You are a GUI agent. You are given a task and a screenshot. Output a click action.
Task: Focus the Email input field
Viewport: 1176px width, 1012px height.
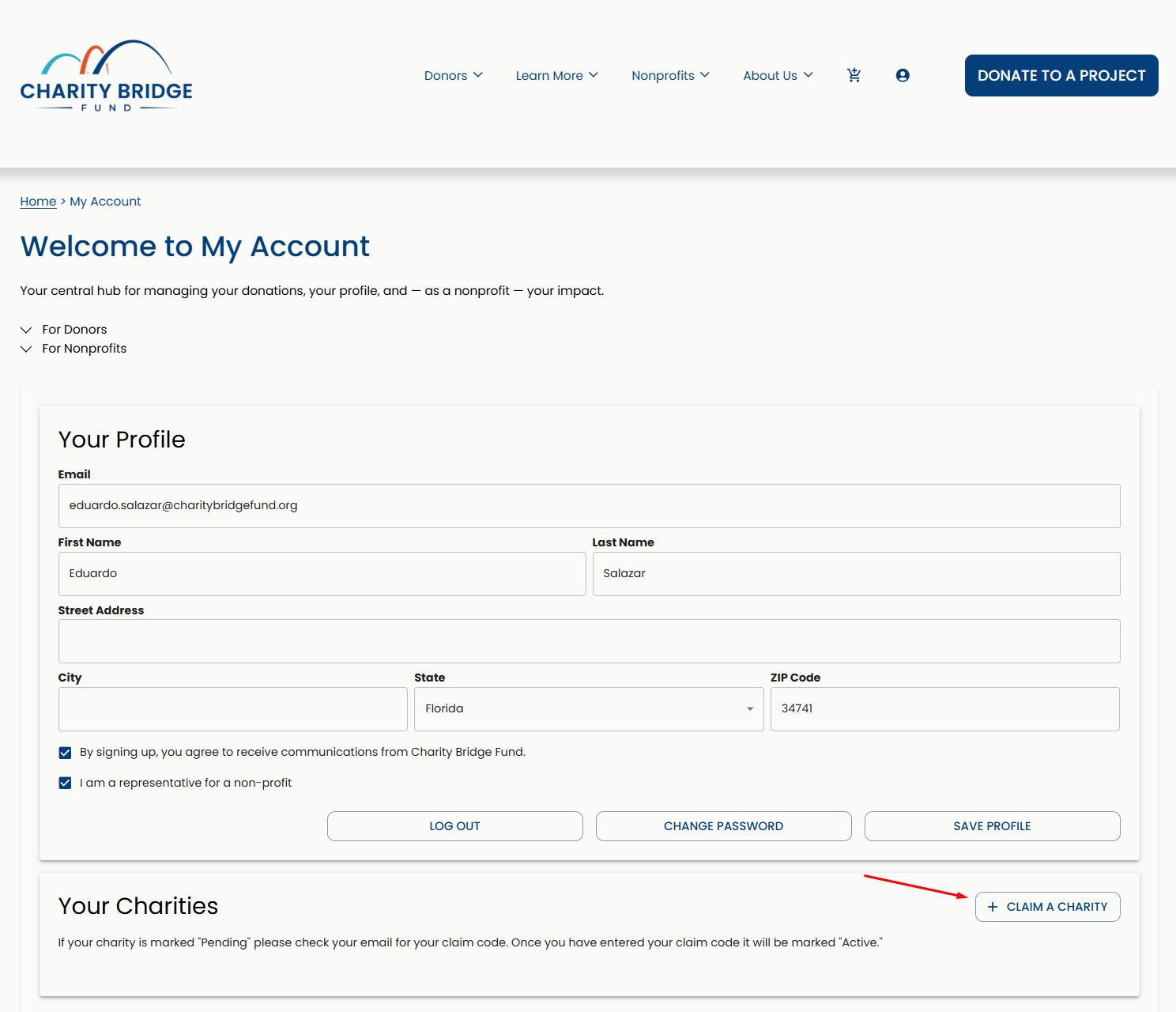[x=590, y=506]
